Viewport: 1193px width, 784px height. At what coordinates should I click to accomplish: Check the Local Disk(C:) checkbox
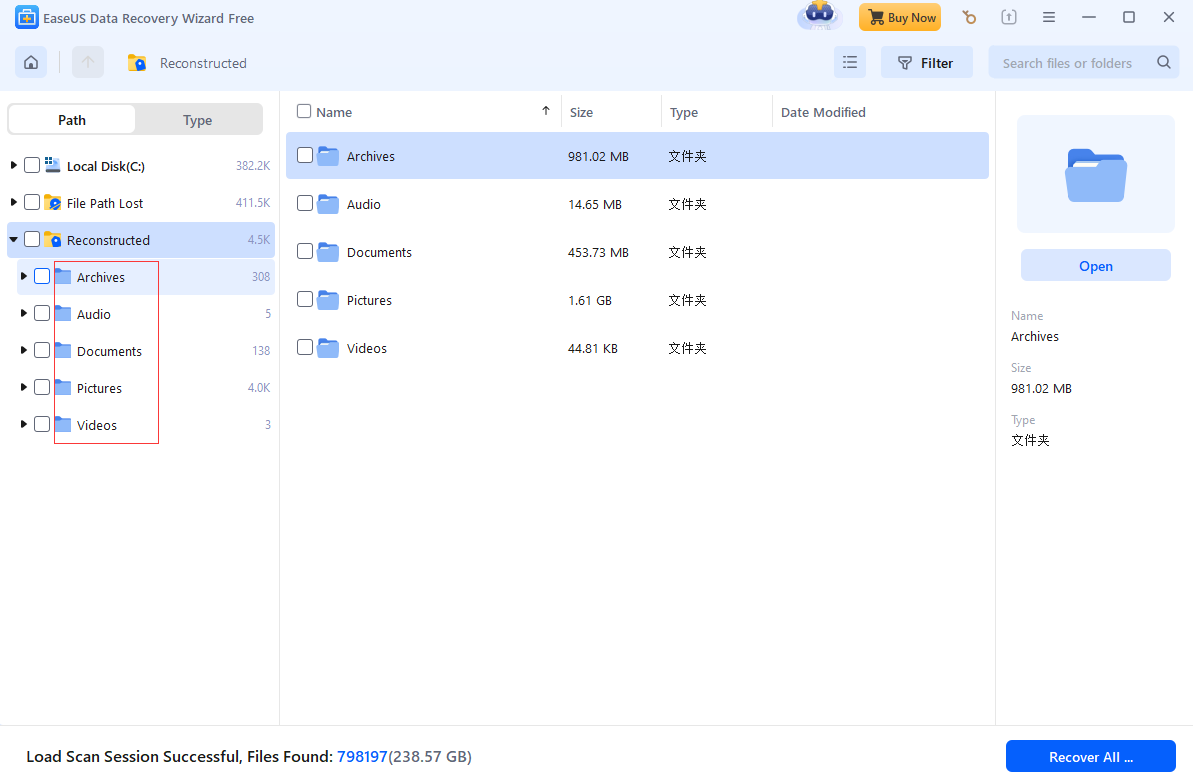click(x=32, y=165)
